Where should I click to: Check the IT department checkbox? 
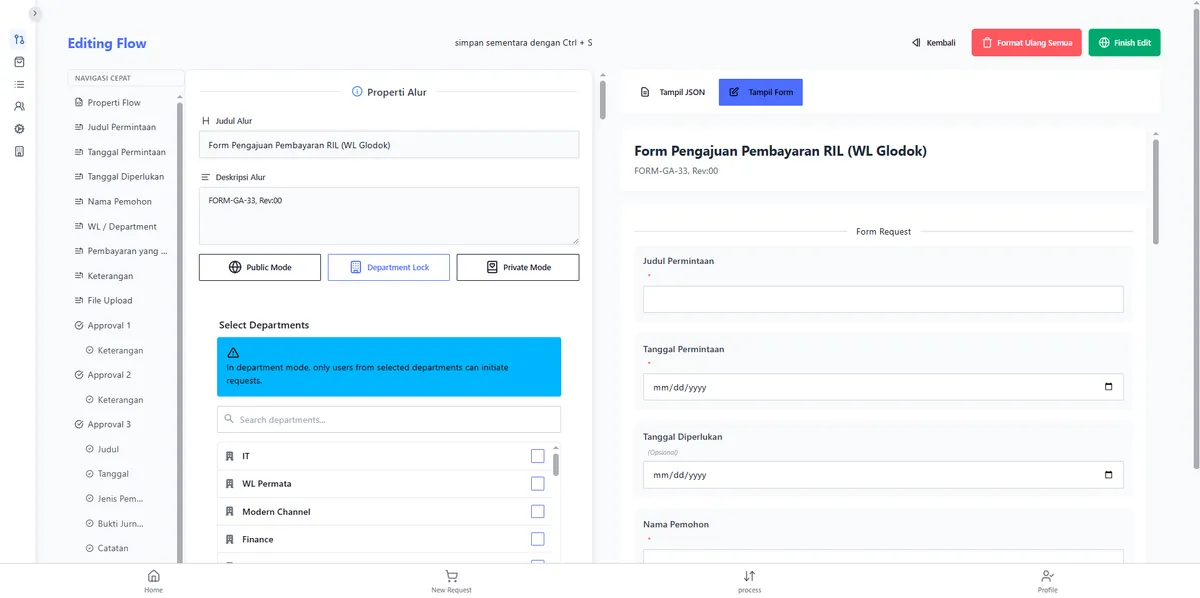pos(538,456)
